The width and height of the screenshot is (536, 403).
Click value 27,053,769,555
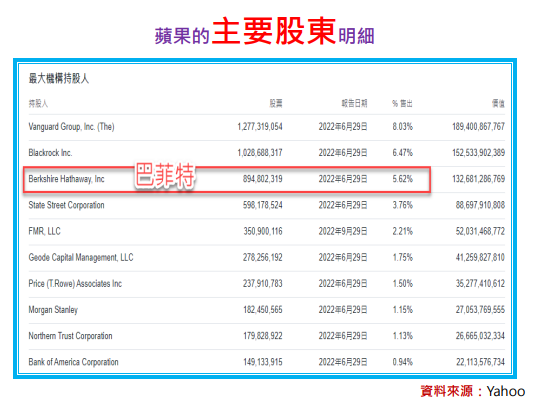click(x=480, y=310)
